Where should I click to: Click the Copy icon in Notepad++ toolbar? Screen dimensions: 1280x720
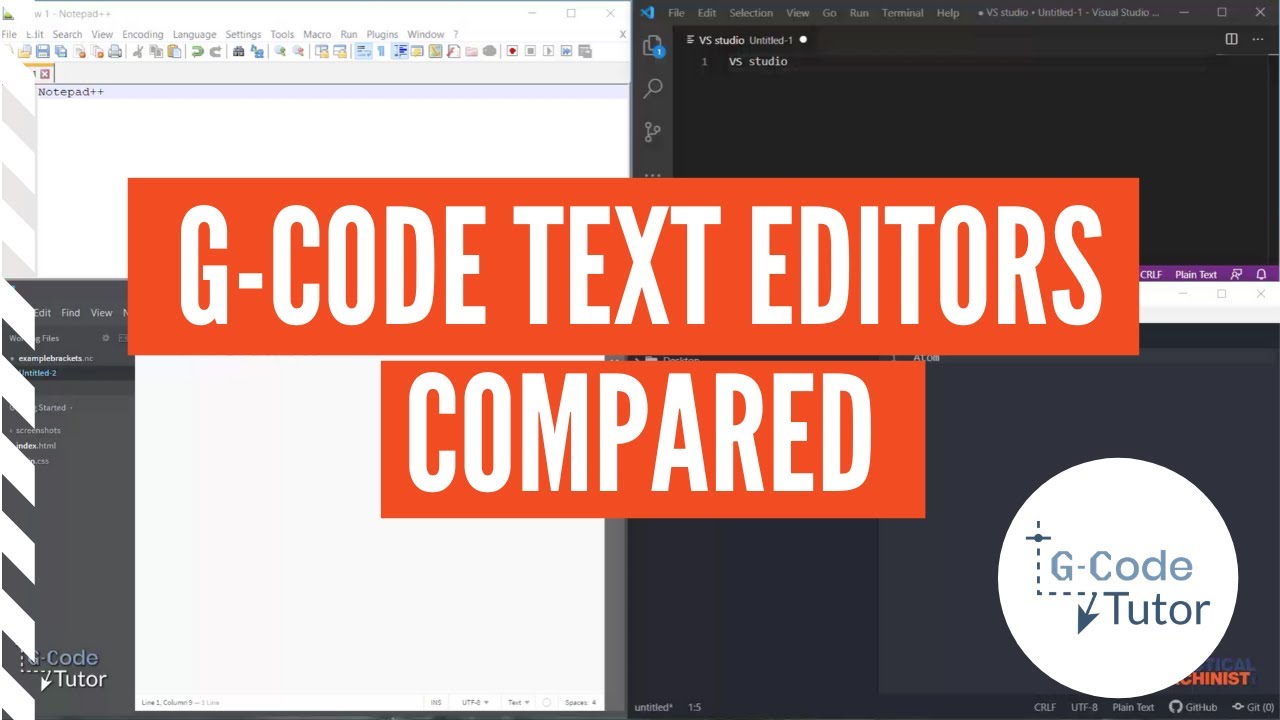(156, 51)
